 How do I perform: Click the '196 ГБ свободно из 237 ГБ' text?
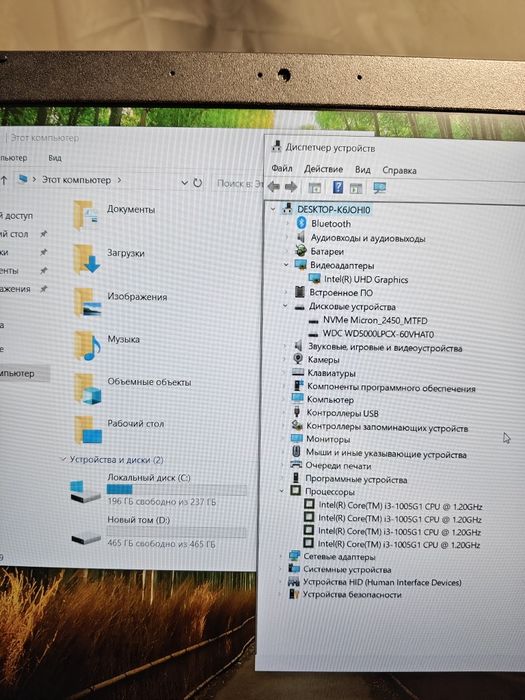(x=162, y=501)
